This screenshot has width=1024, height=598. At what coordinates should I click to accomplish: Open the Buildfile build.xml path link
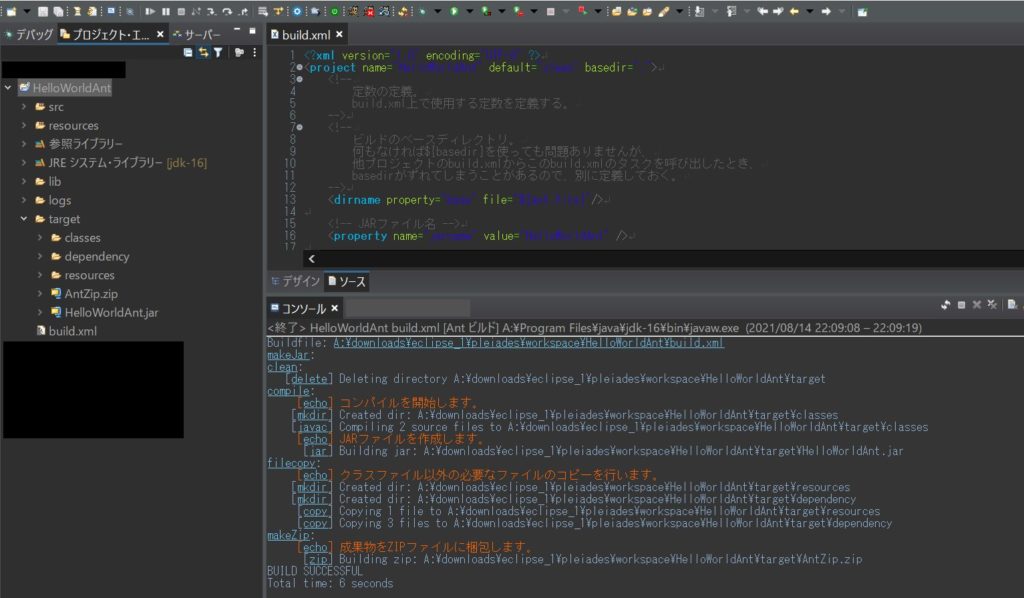tap(528, 343)
